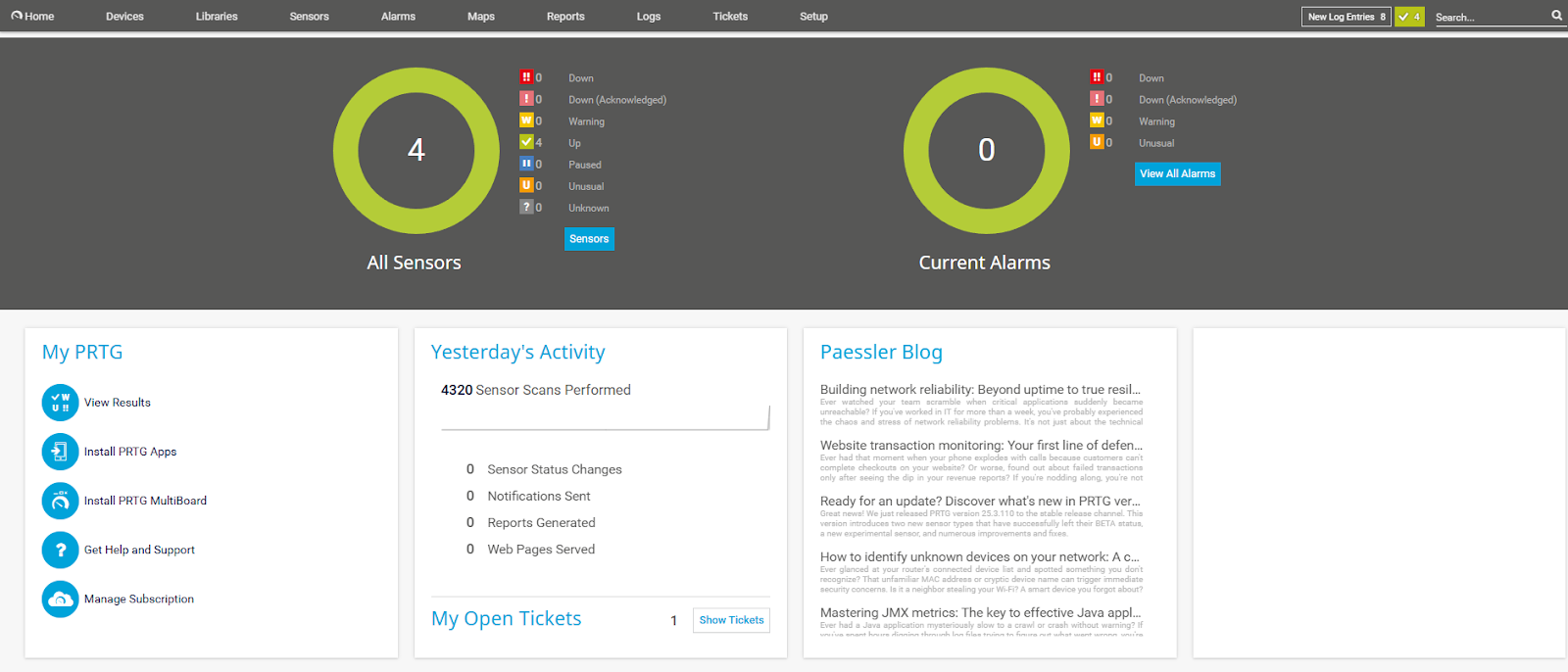Screen dimensions: 1568x672
Task: Click the blue Paused status icon under All Sensors
Action: coord(526,164)
